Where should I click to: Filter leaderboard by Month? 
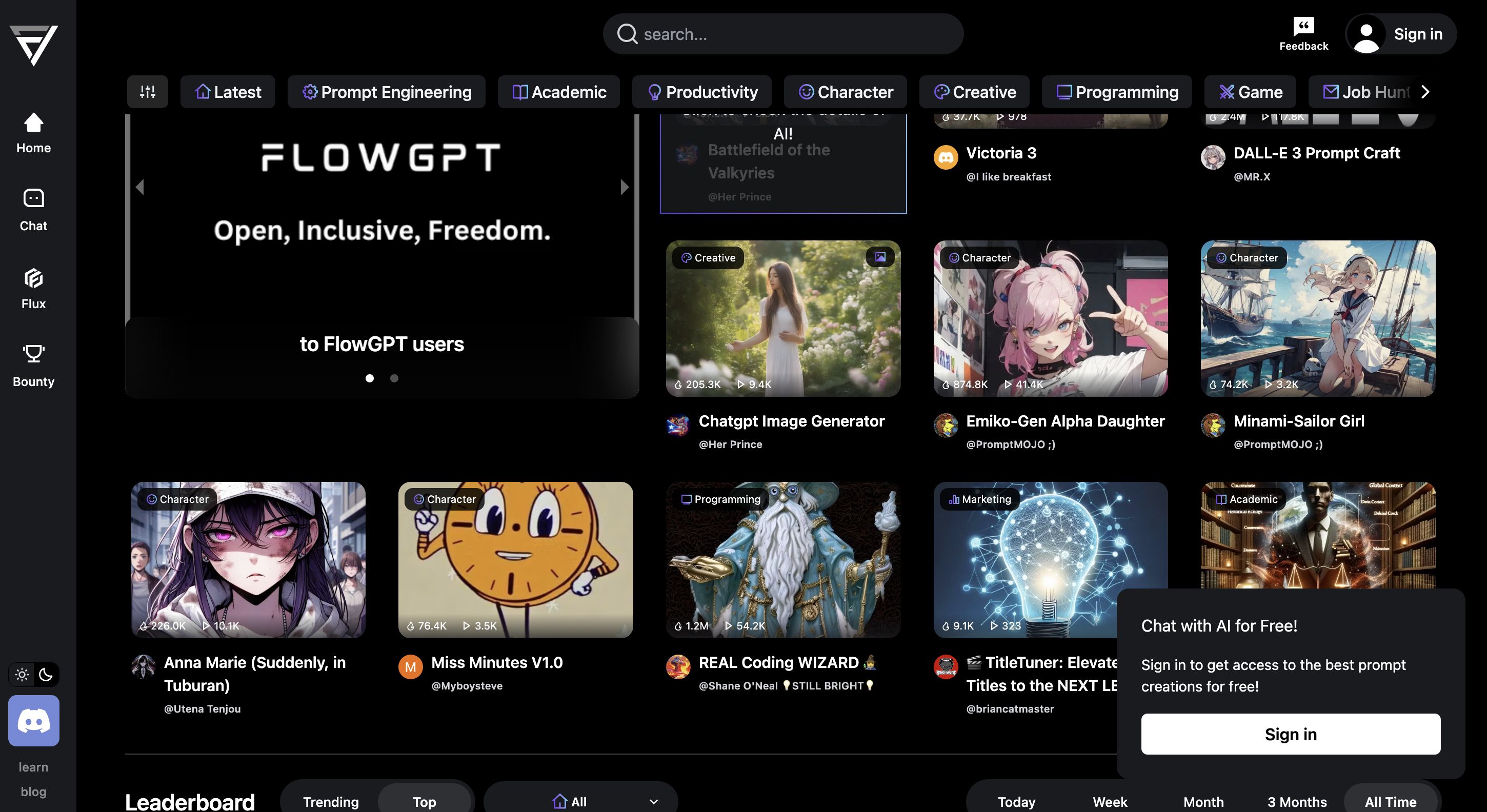tap(1203, 802)
